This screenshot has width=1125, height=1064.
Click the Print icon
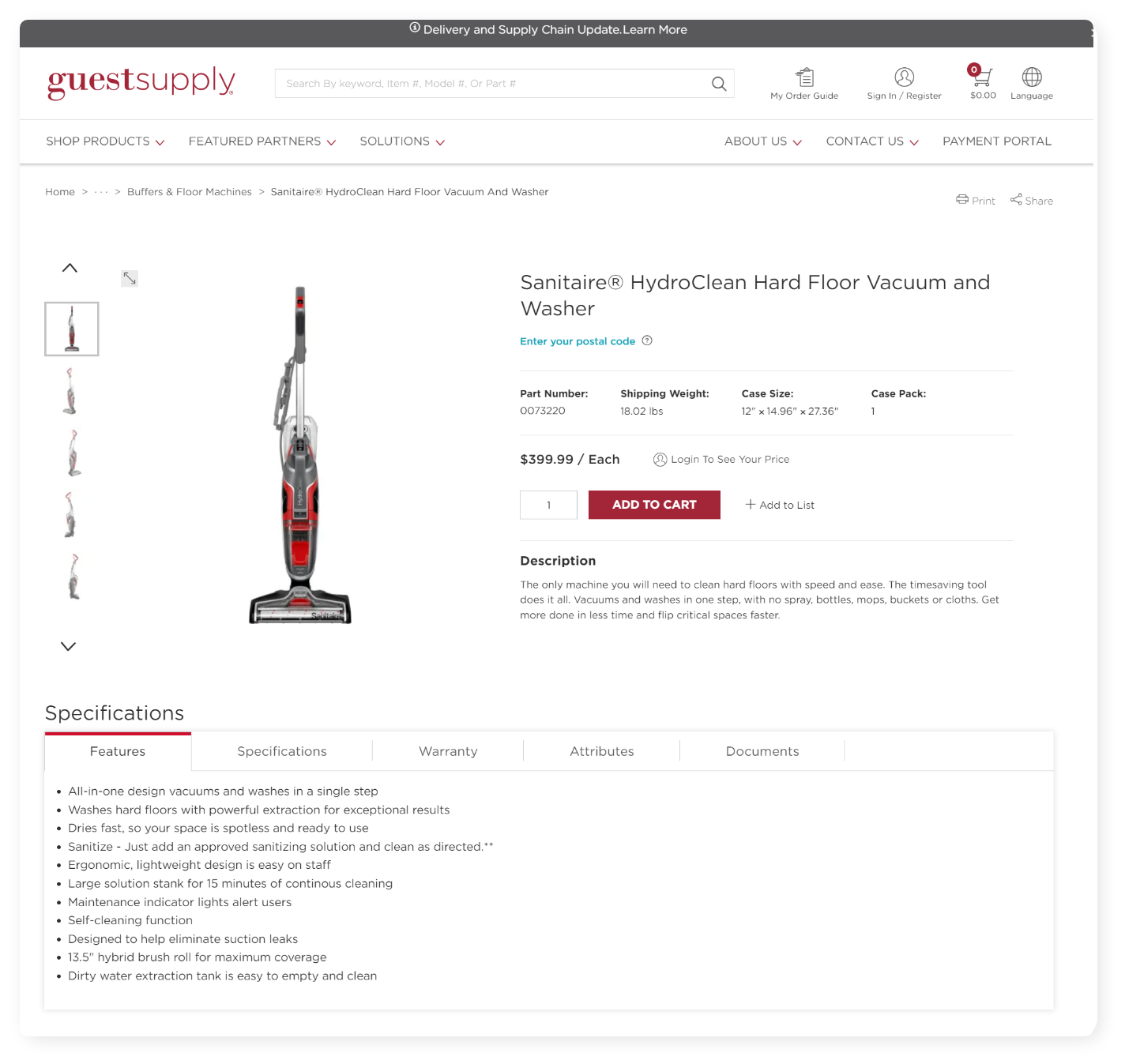(962, 199)
